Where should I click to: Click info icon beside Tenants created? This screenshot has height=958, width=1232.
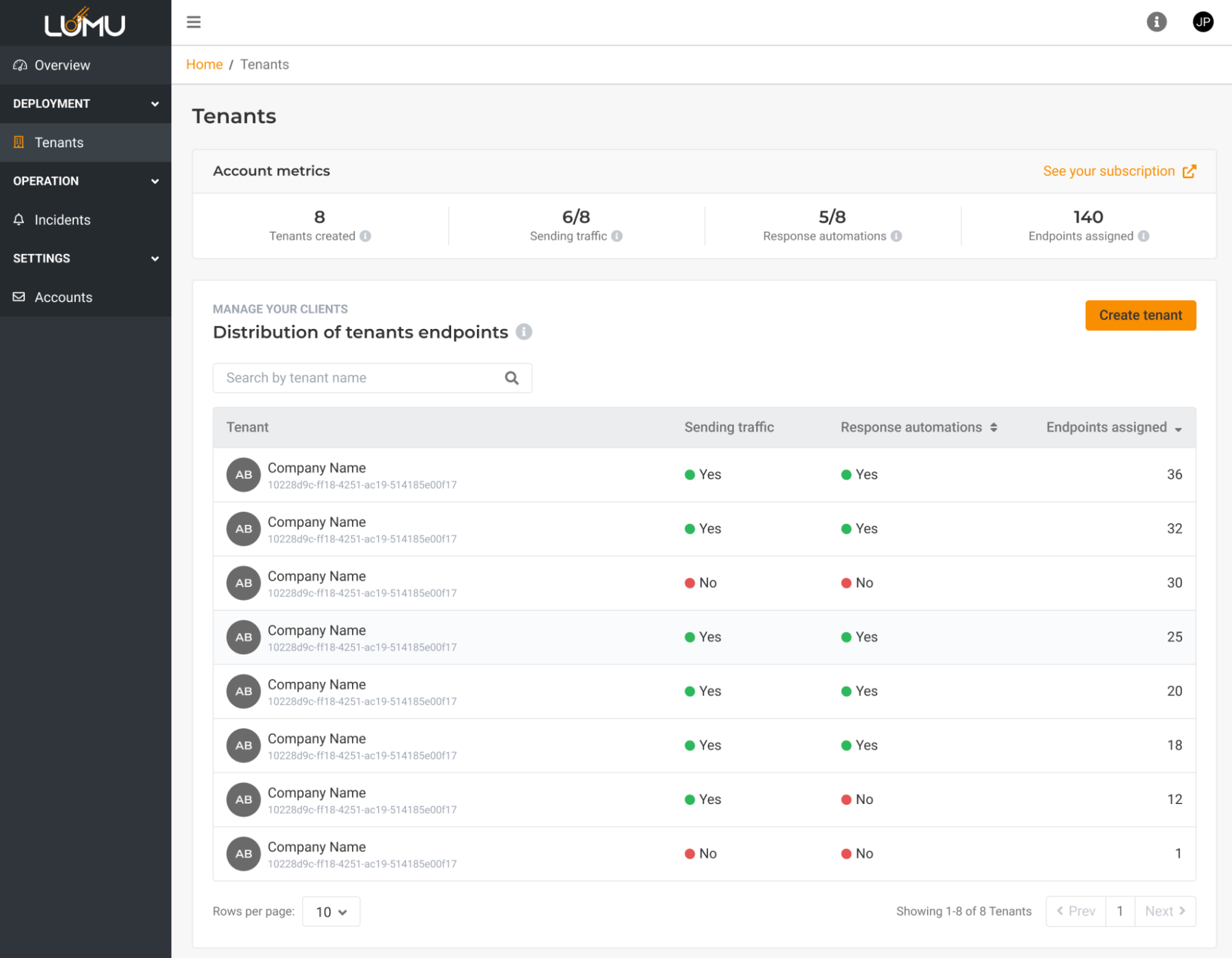point(365,236)
